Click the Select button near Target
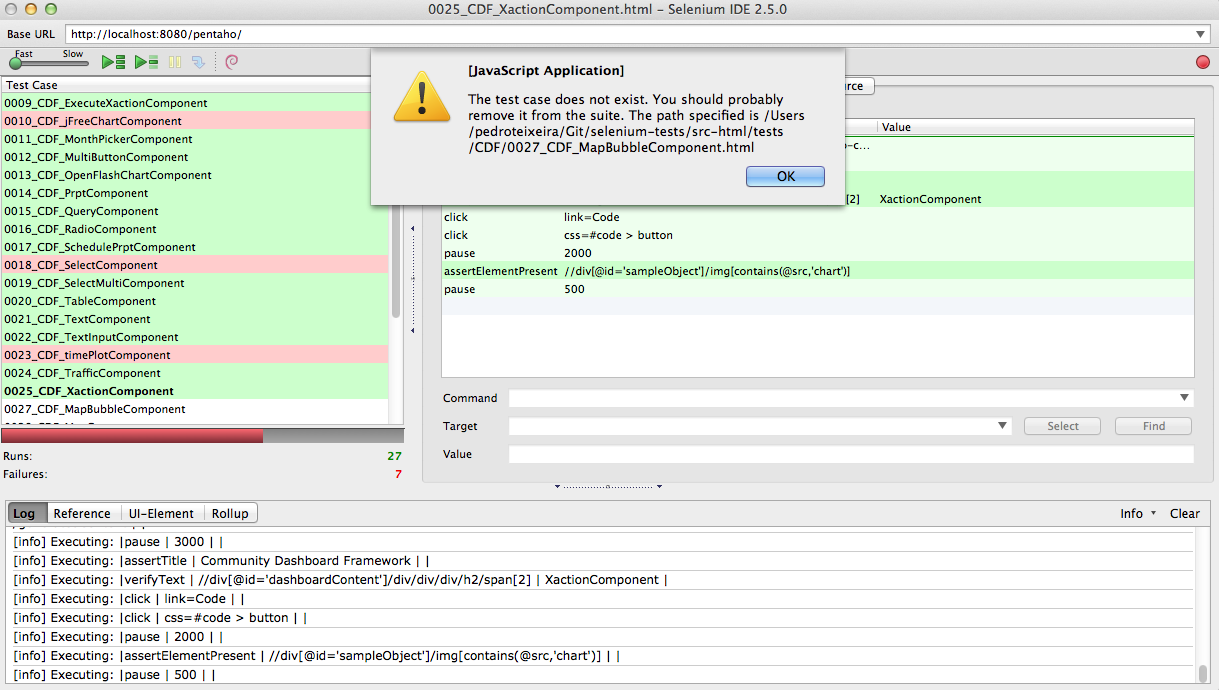 [1063, 426]
